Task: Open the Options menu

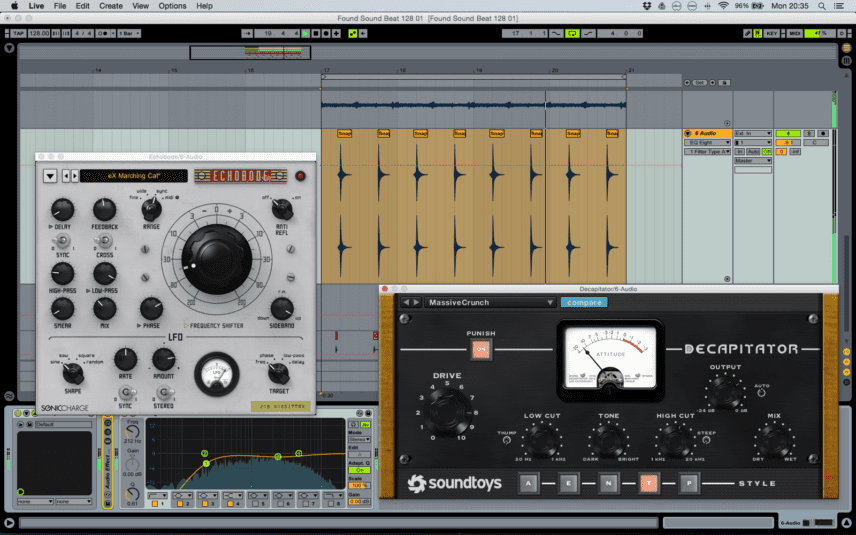Action: click(172, 6)
